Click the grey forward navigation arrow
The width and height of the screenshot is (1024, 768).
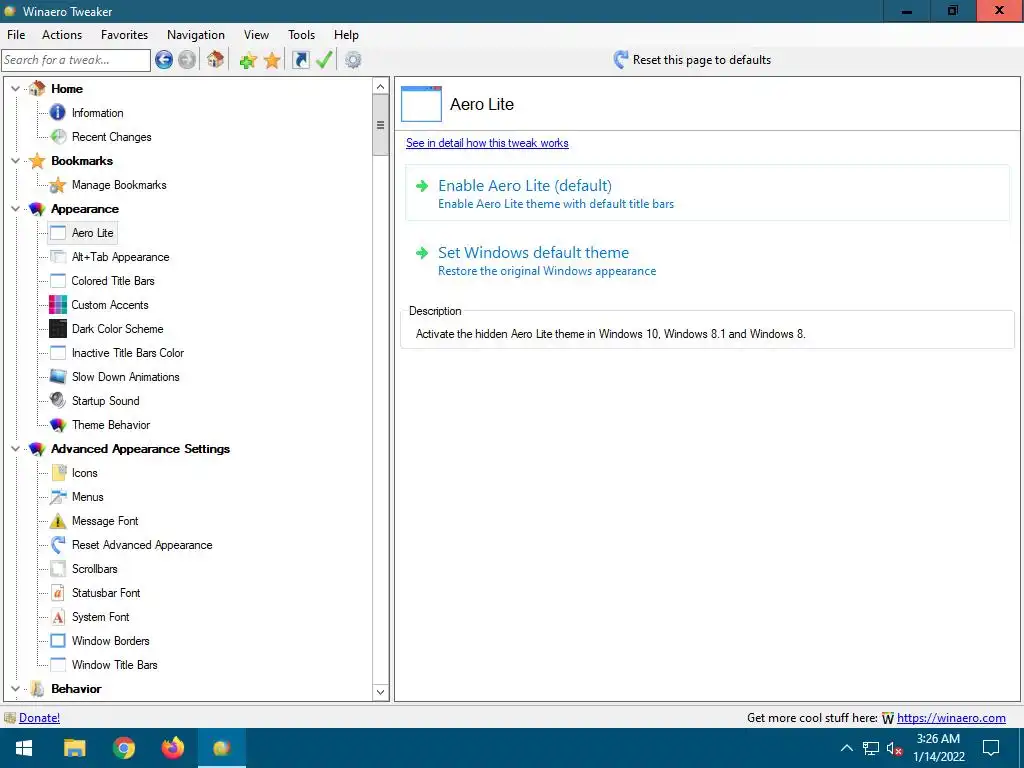[x=187, y=60]
